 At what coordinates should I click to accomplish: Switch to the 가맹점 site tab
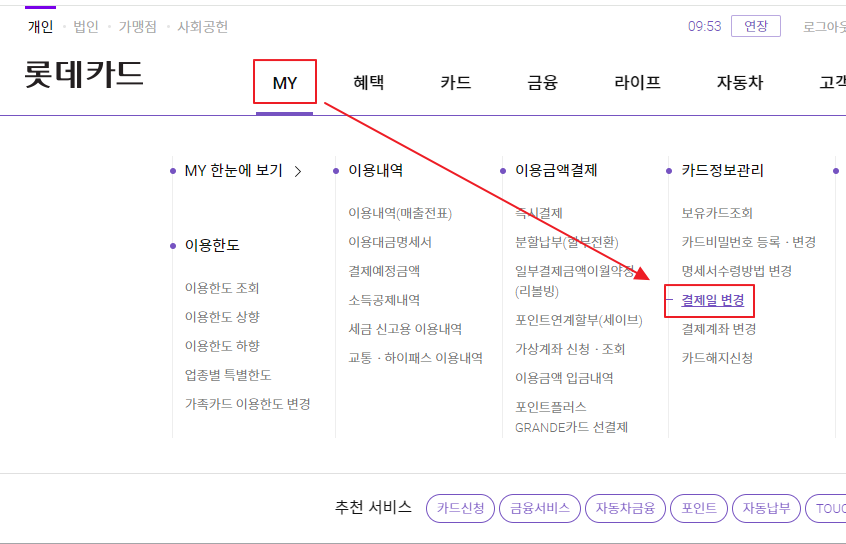click(138, 26)
